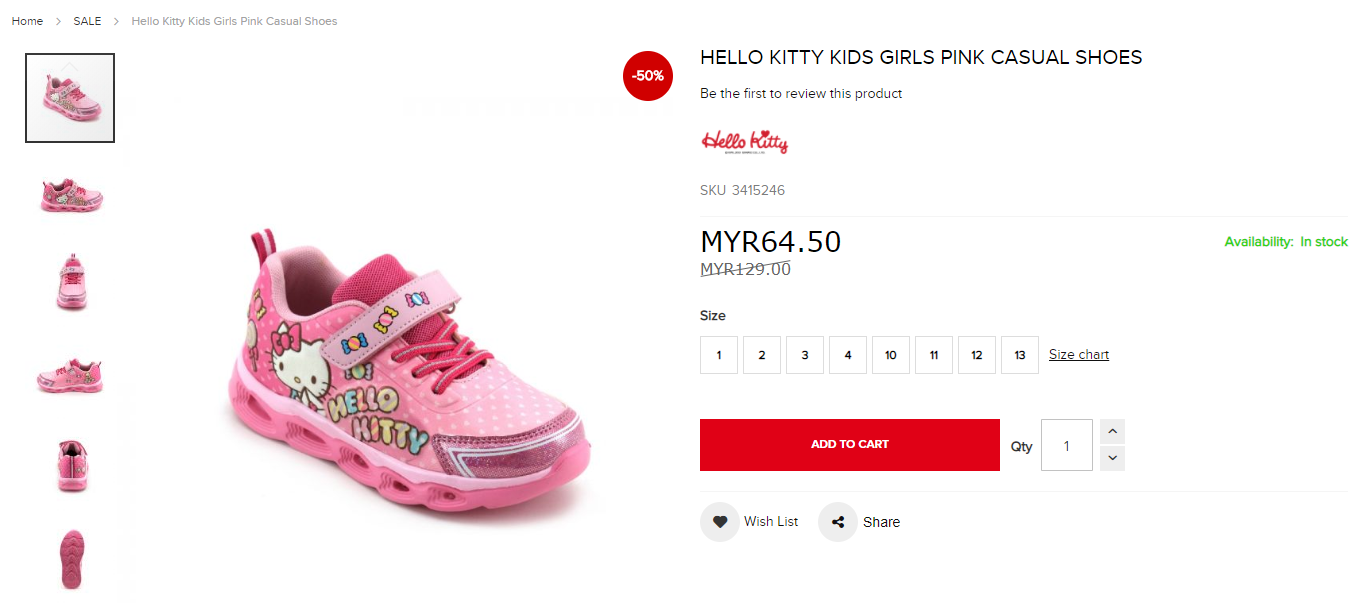
Task: Click the Wish List heart icon
Action: tap(720, 522)
